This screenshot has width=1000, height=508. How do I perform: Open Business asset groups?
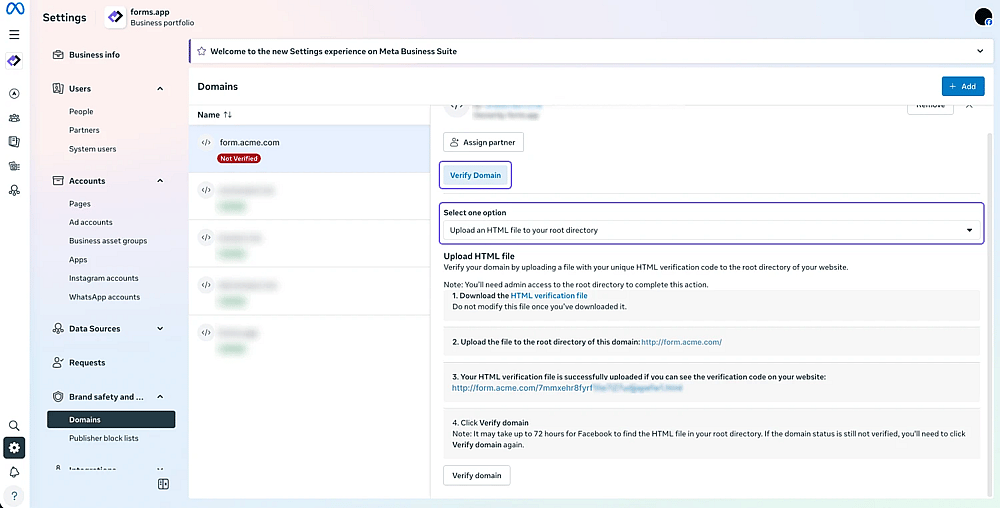pos(108,241)
